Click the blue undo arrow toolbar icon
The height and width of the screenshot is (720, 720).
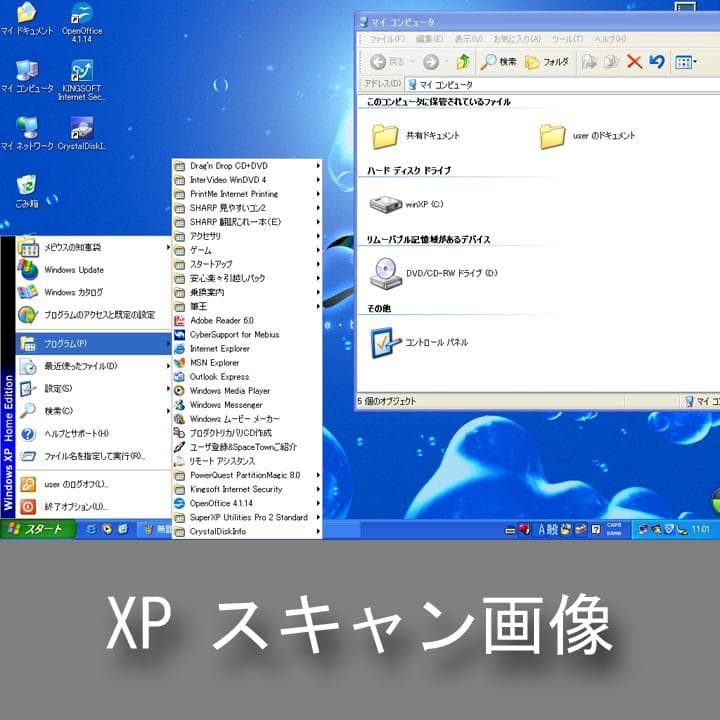click(657, 62)
